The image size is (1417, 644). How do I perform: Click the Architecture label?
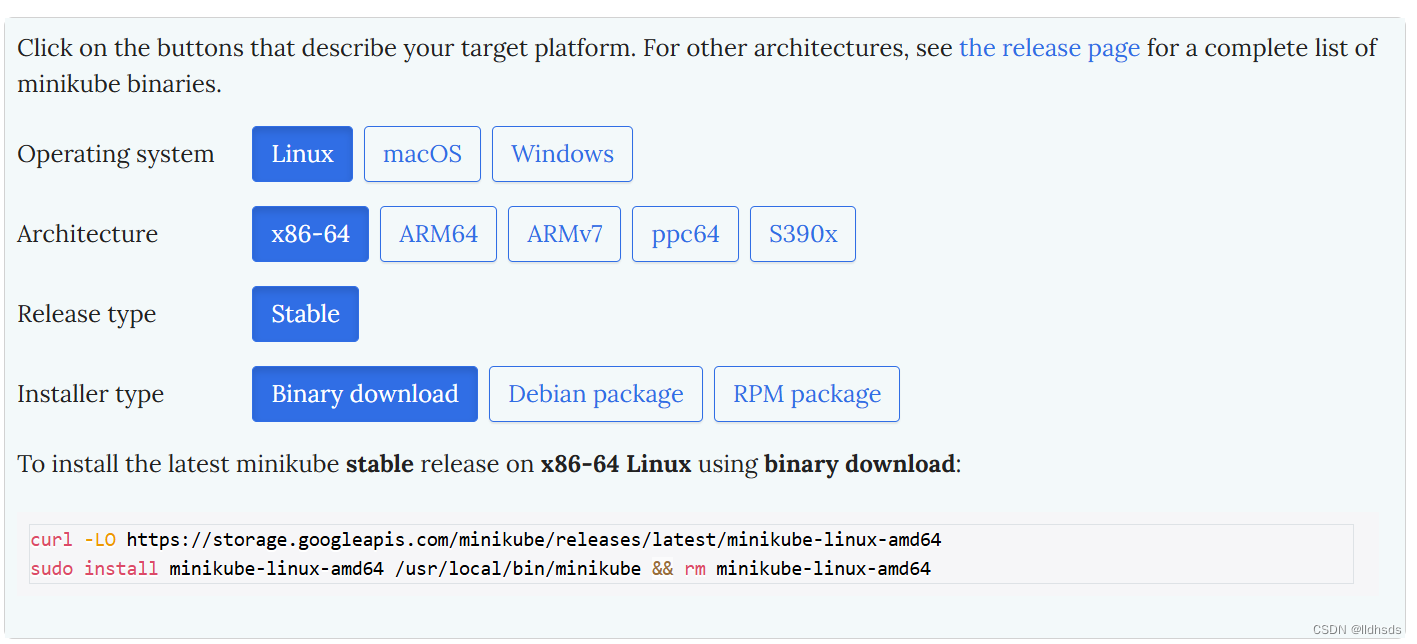point(88,234)
